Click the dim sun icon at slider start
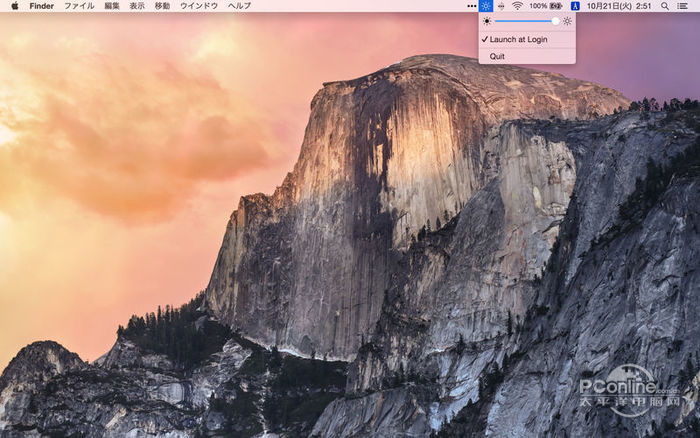Screen dimensions: 700x438 point(487,21)
